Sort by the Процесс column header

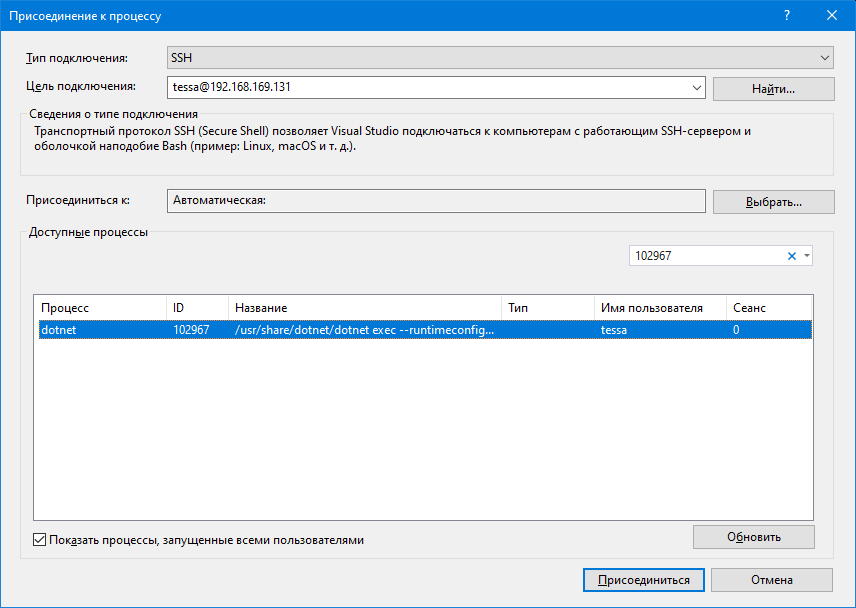click(x=100, y=308)
